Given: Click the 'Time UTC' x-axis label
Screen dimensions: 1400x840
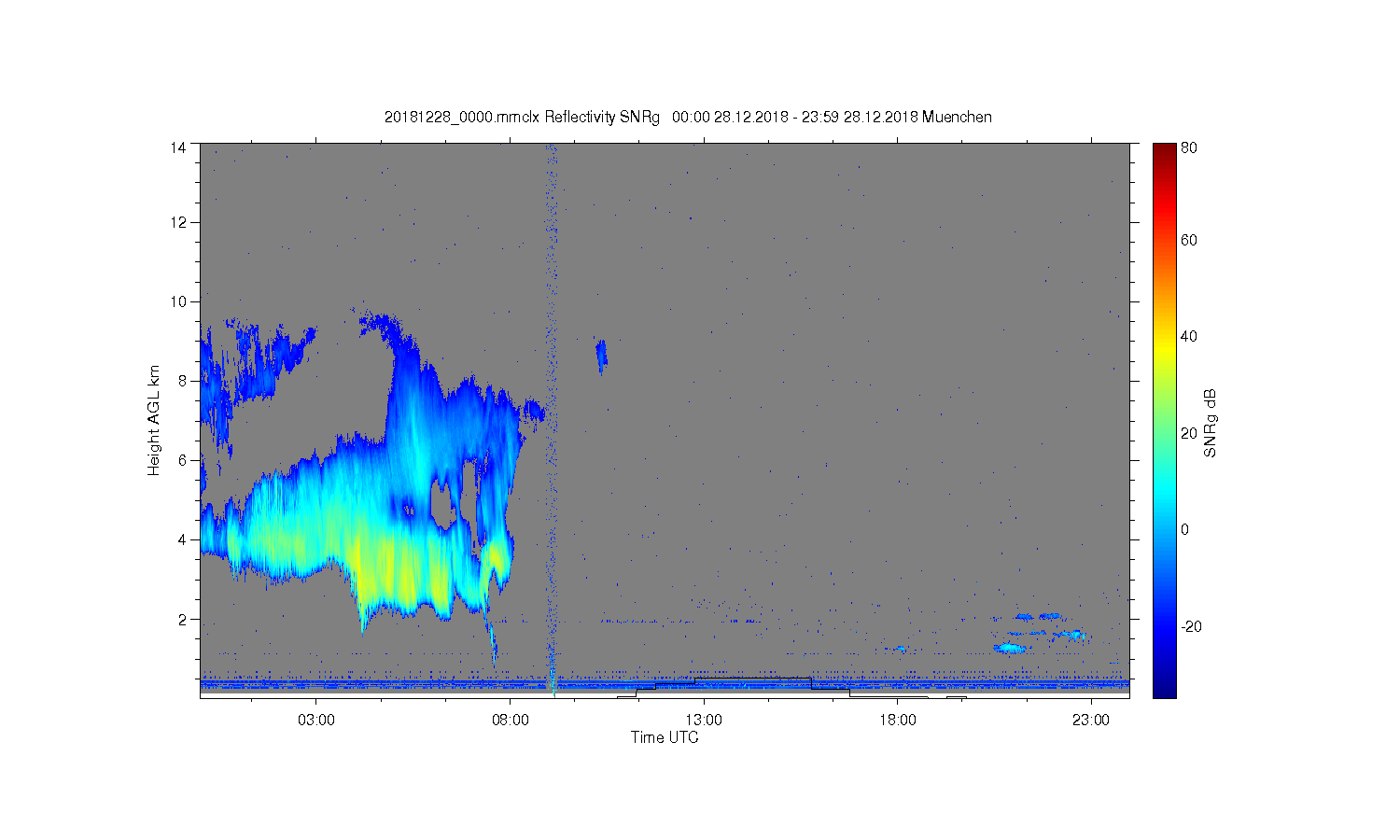Looking at the screenshot, I should point(664,737).
